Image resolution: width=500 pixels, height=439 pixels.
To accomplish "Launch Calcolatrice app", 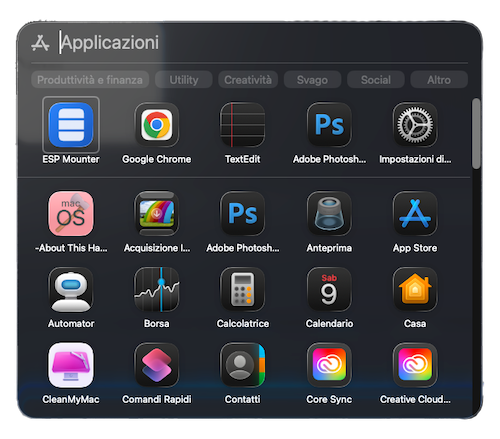I will click(243, 289).
